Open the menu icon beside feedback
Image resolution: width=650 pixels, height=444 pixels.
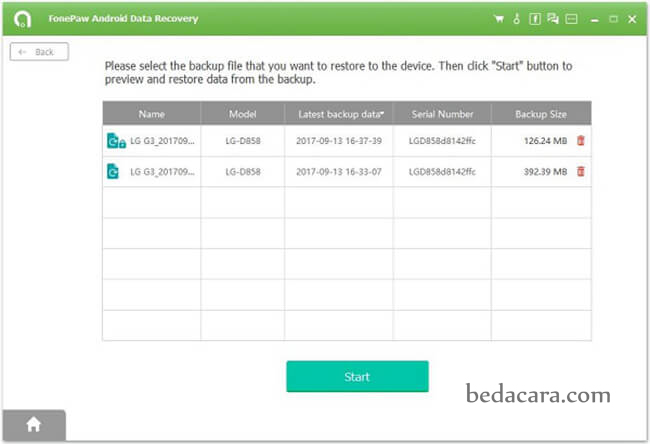pyautogui.click(x=571, y=19)
